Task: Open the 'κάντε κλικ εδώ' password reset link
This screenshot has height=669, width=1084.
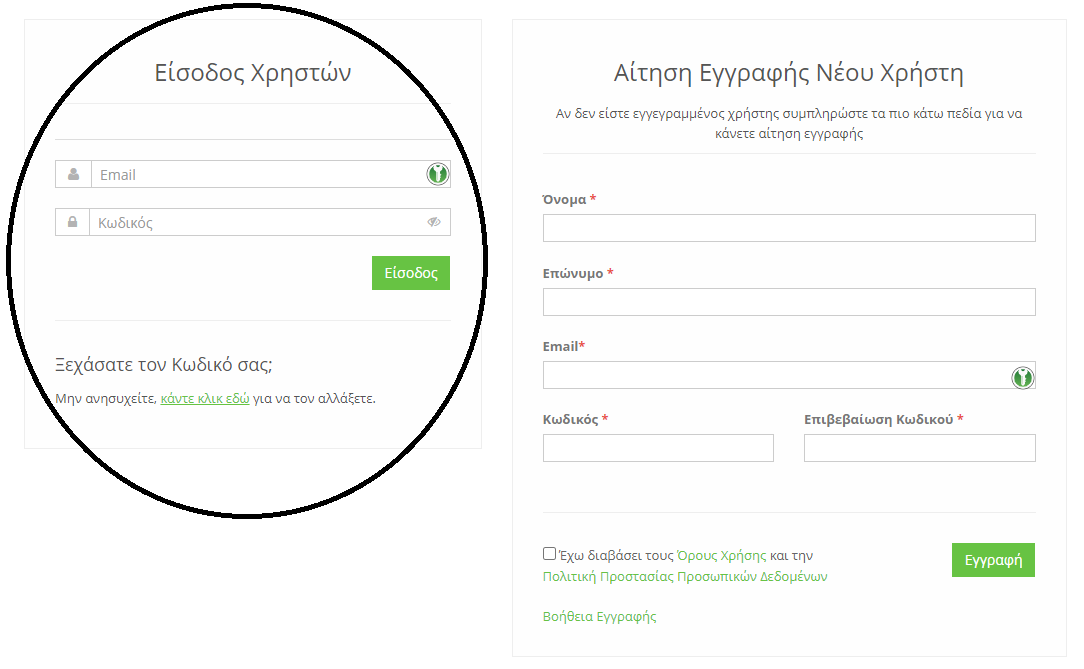Action: (204, 397)
